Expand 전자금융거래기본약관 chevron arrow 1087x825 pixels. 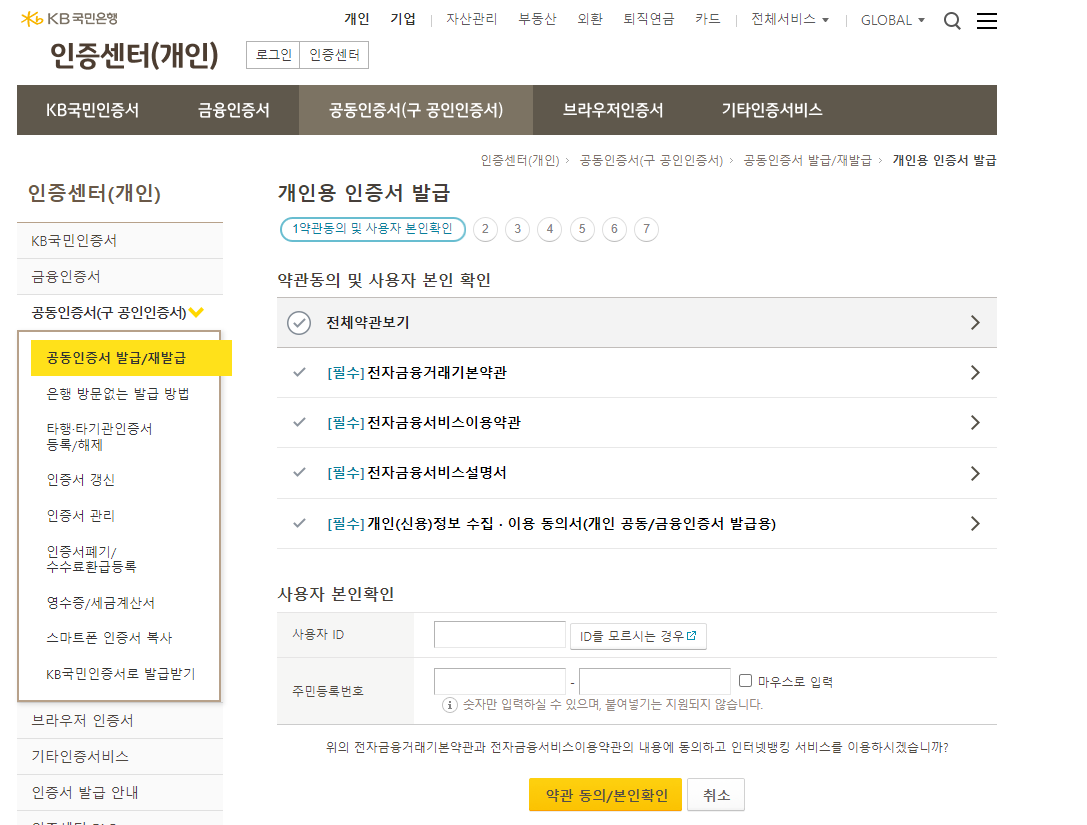(x=975, y=372)
